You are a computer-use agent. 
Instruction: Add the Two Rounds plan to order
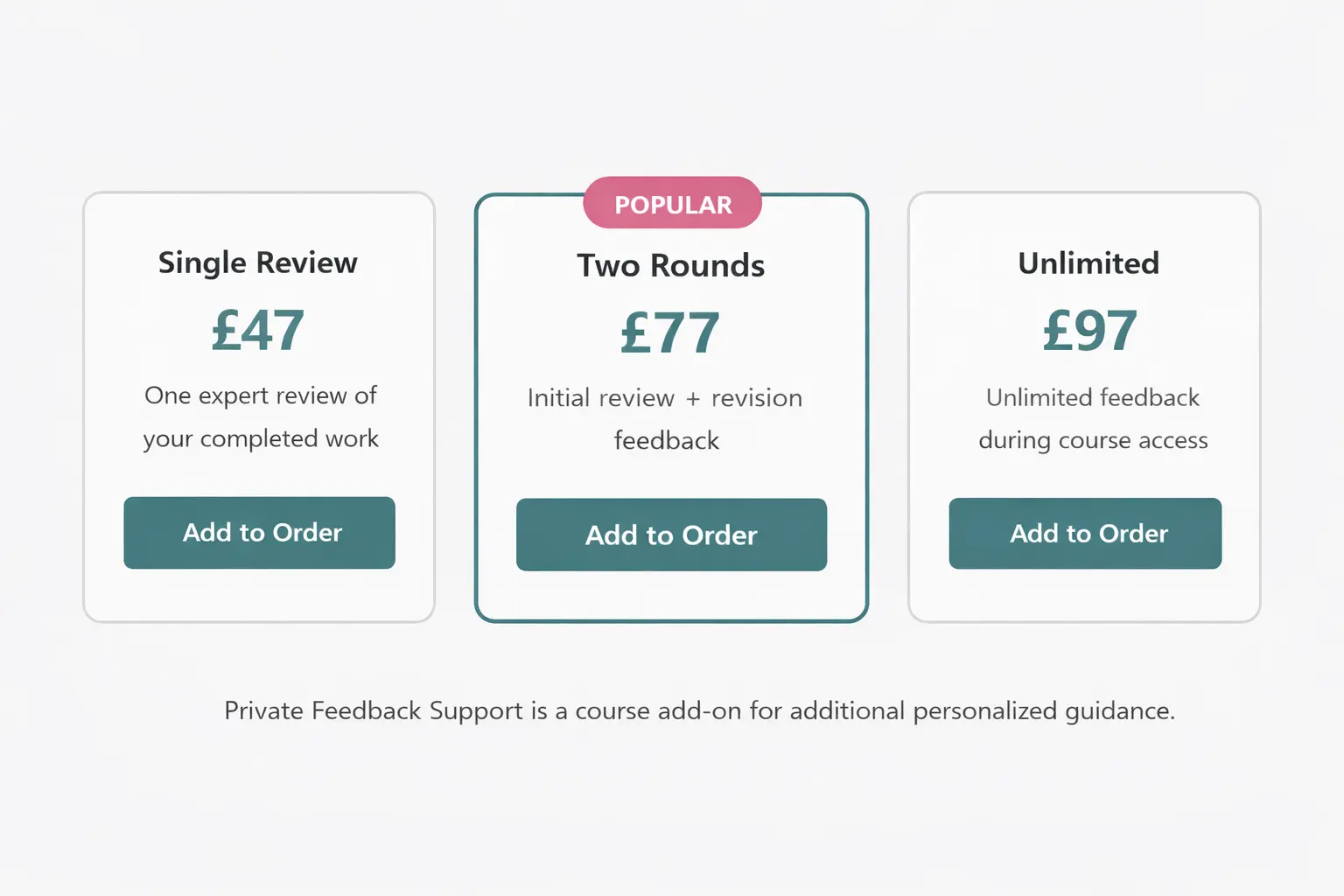671,535
